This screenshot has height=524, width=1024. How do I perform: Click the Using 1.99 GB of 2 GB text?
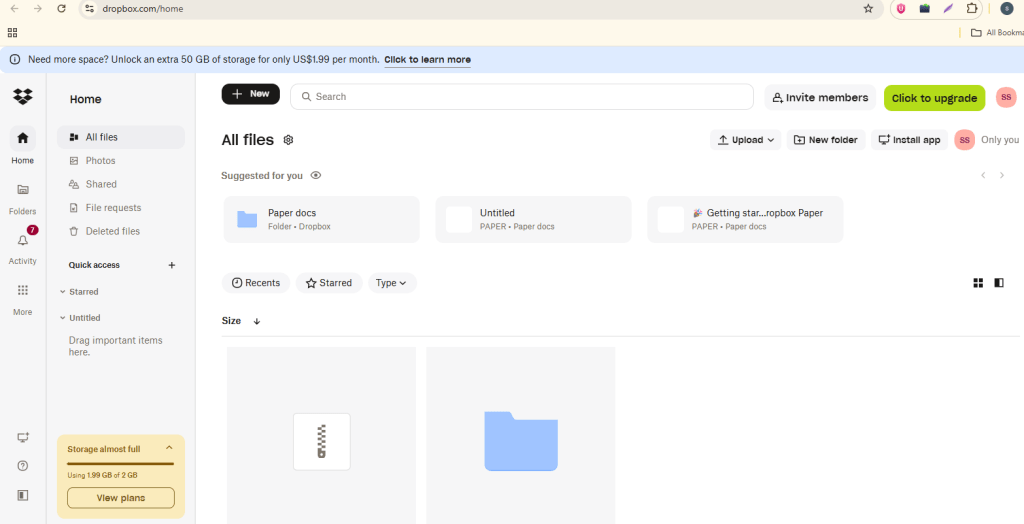[x=103, y=475]
